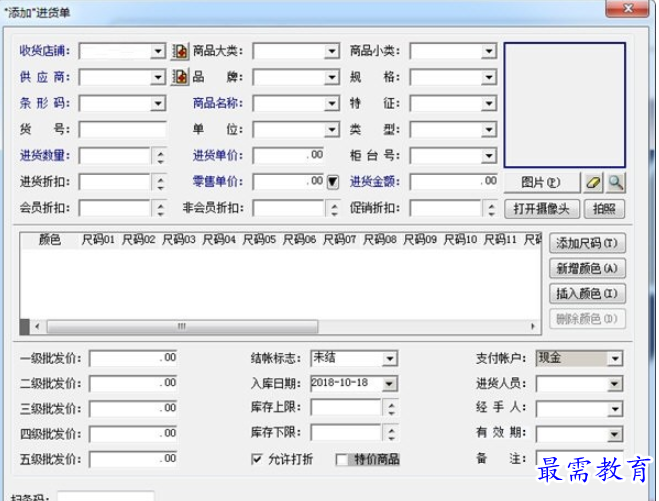Click the 颜色 column header
The width and height of the screenshot is (659, 501).
coord(50,240)
